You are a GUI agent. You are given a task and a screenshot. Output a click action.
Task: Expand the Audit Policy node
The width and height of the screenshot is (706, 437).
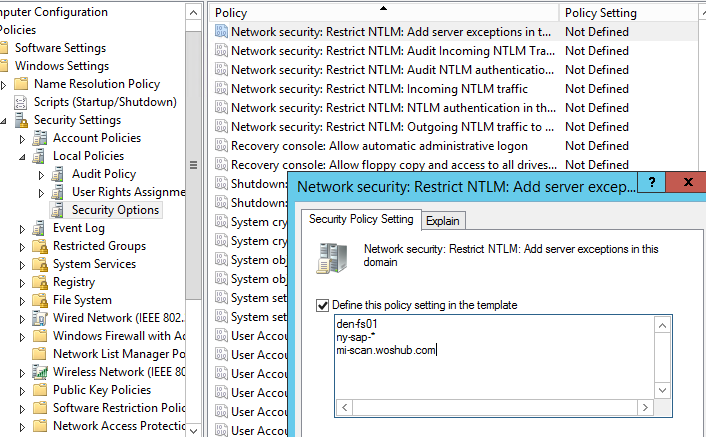(41, 175)
